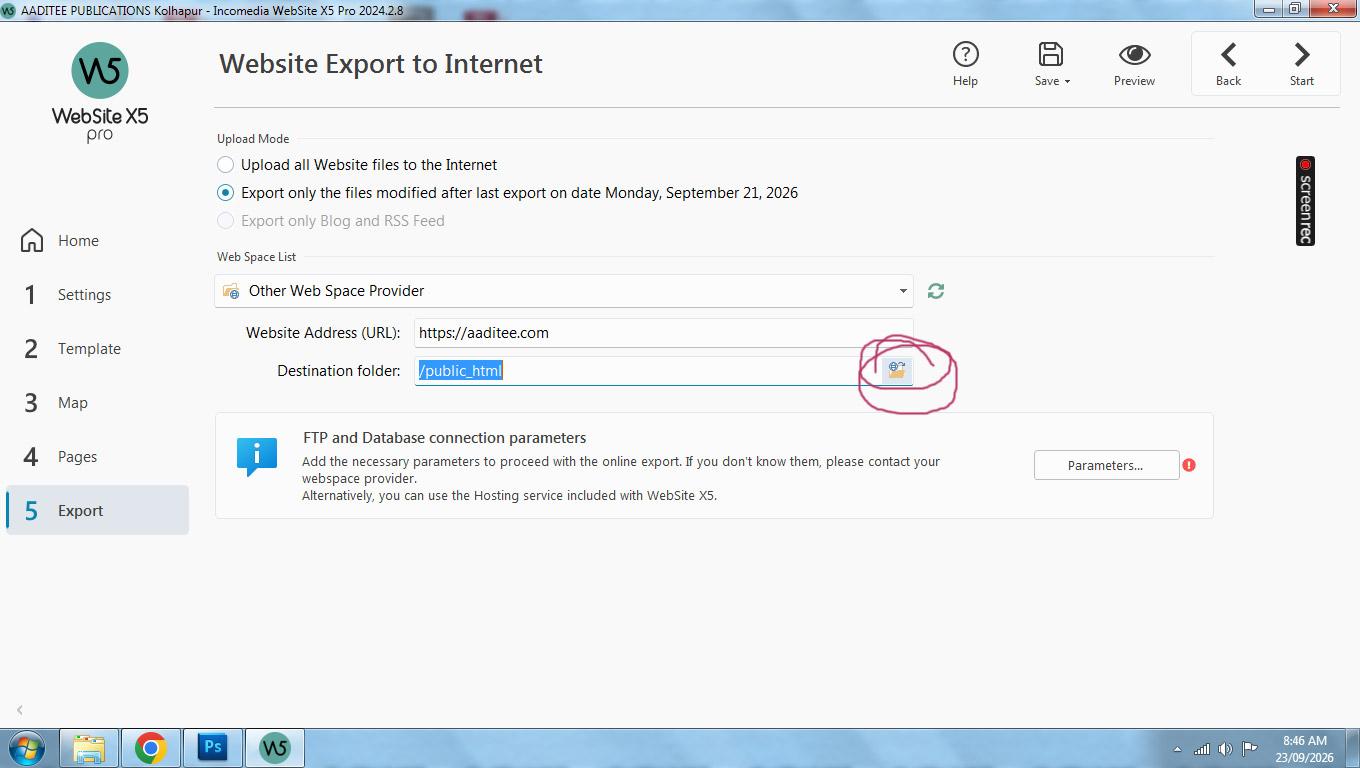Click the red warning icon beside Parameters
Screen dimensions: 1360x768
tap(1189, 465)
